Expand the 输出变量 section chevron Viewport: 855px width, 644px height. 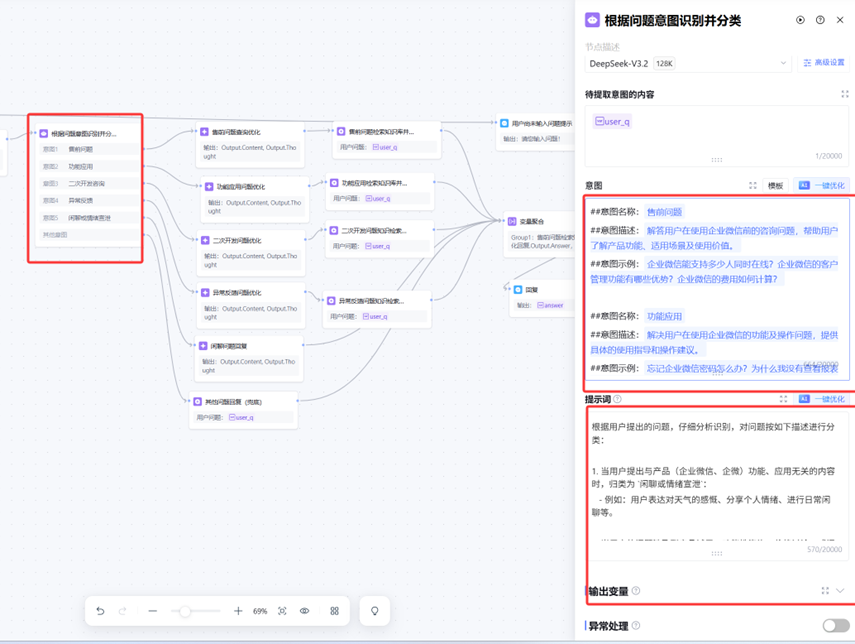pos(840,591)
